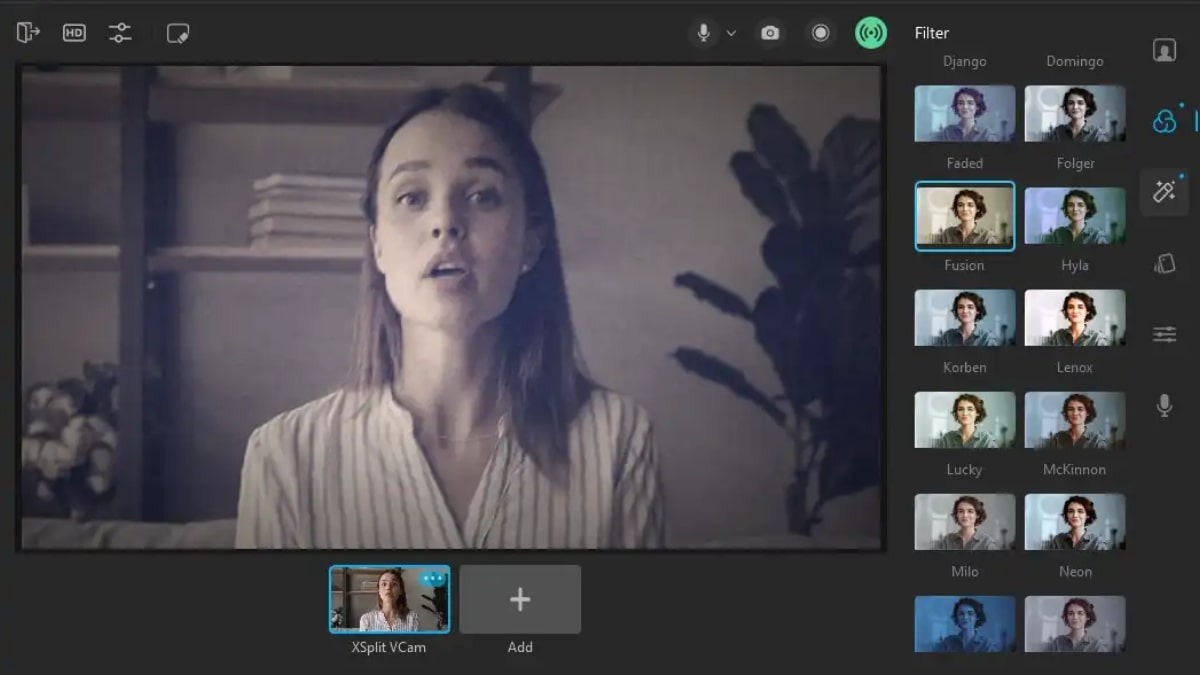This screenshot has height=675, width=1200.
Task: Click the main camera preview video
Action: [450, 308]
